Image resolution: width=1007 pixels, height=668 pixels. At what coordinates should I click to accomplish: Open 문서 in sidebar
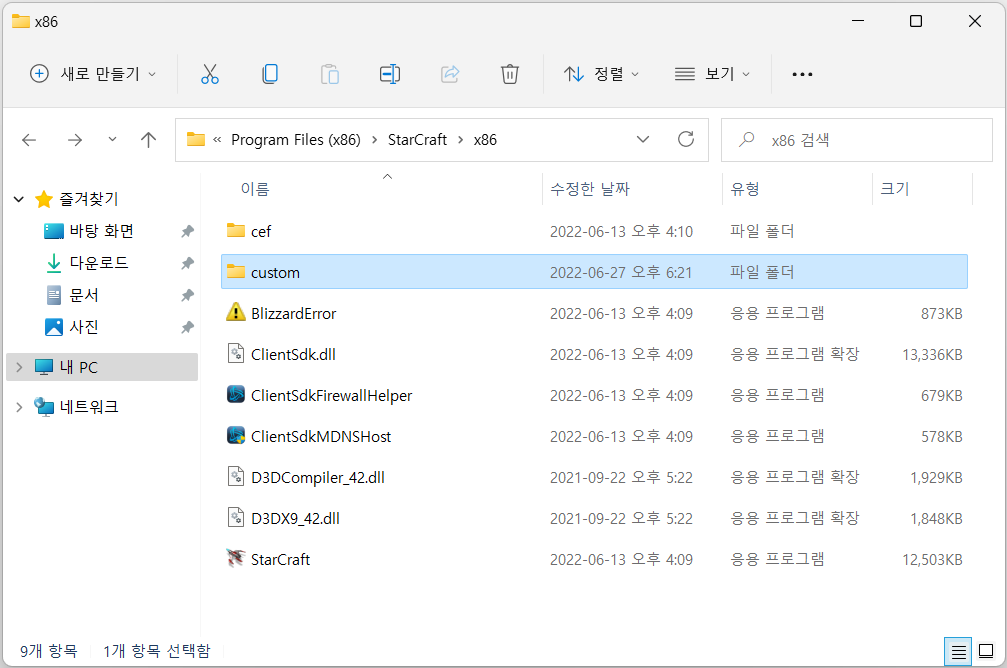point(84,295)
